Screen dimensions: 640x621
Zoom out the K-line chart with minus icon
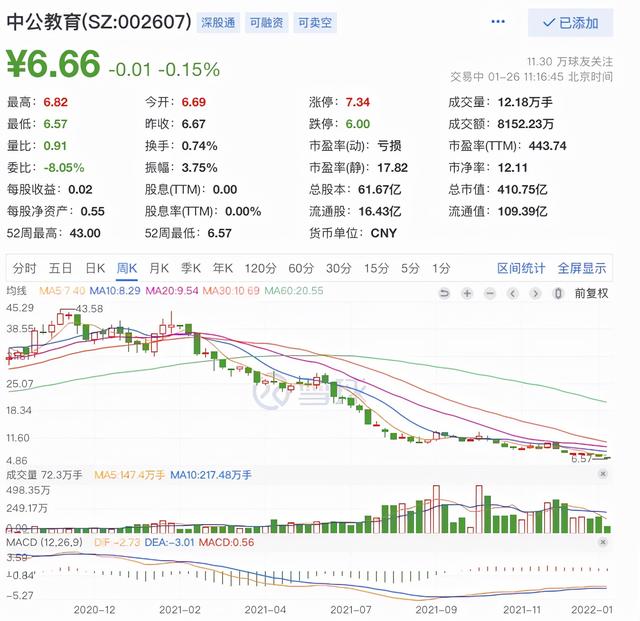[x=490, y=293]
